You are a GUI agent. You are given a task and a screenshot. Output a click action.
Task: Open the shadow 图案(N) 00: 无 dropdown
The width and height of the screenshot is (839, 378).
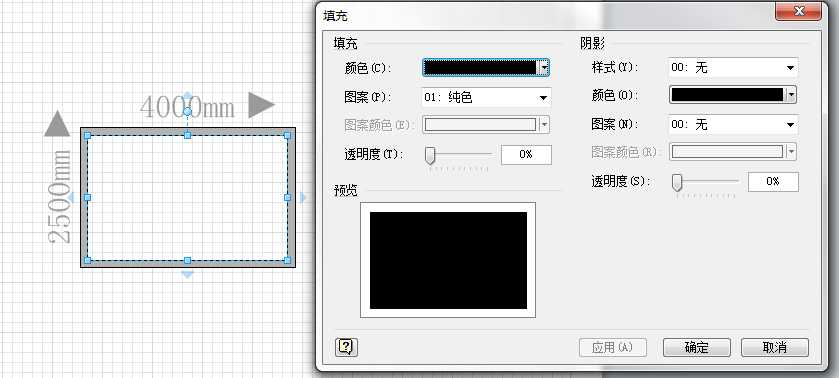[x=733, y=124]
